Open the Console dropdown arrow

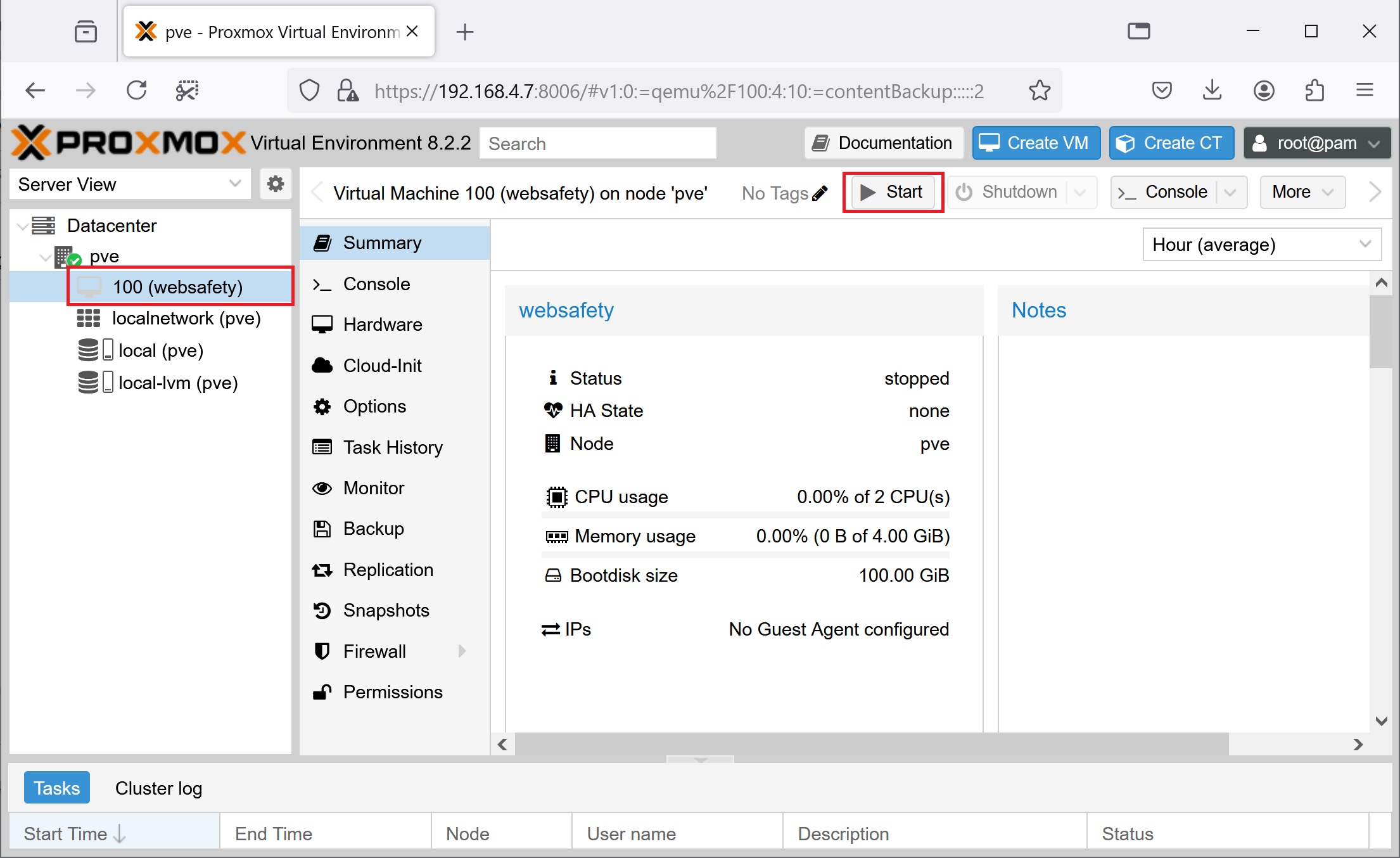pyautogui.click(x=1230, y=193)
